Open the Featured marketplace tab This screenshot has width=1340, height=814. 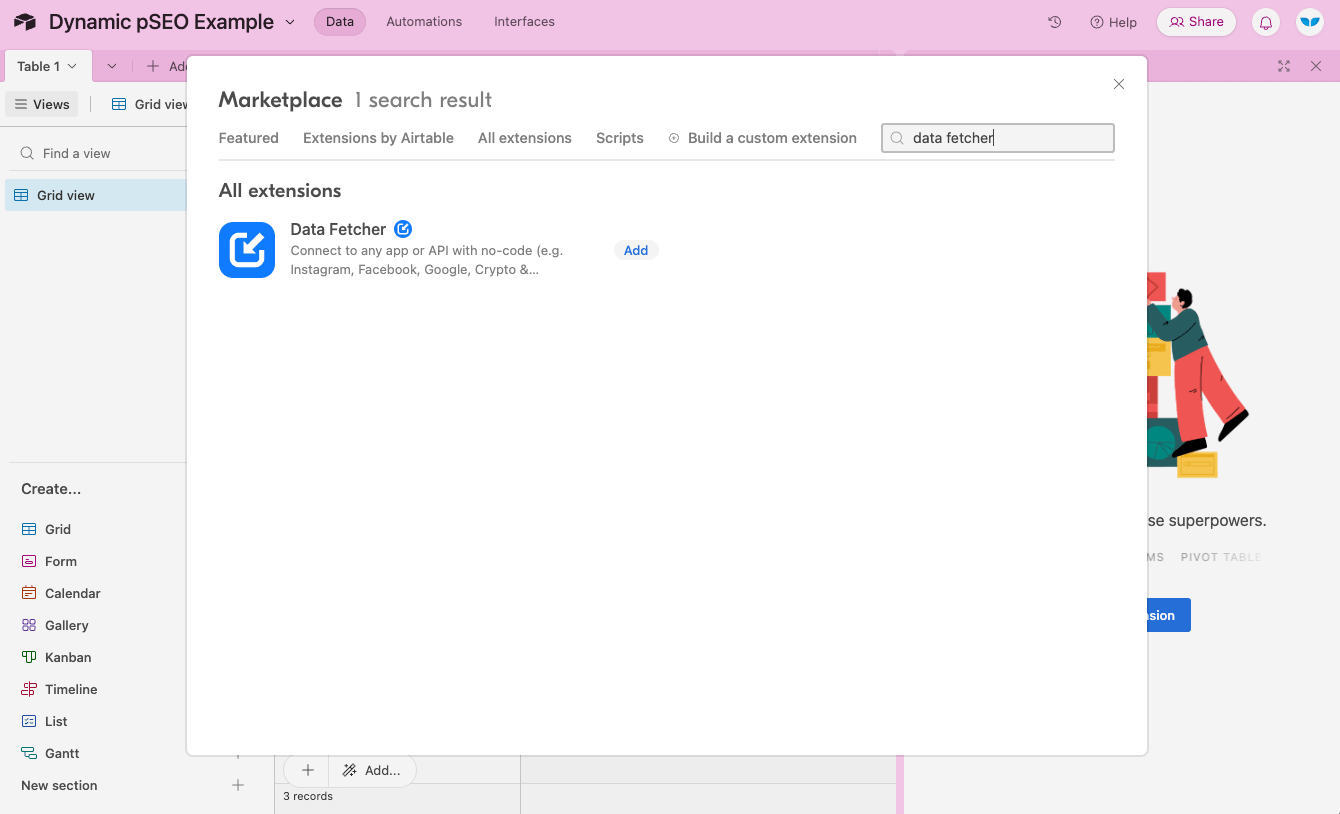pos(249,138)
